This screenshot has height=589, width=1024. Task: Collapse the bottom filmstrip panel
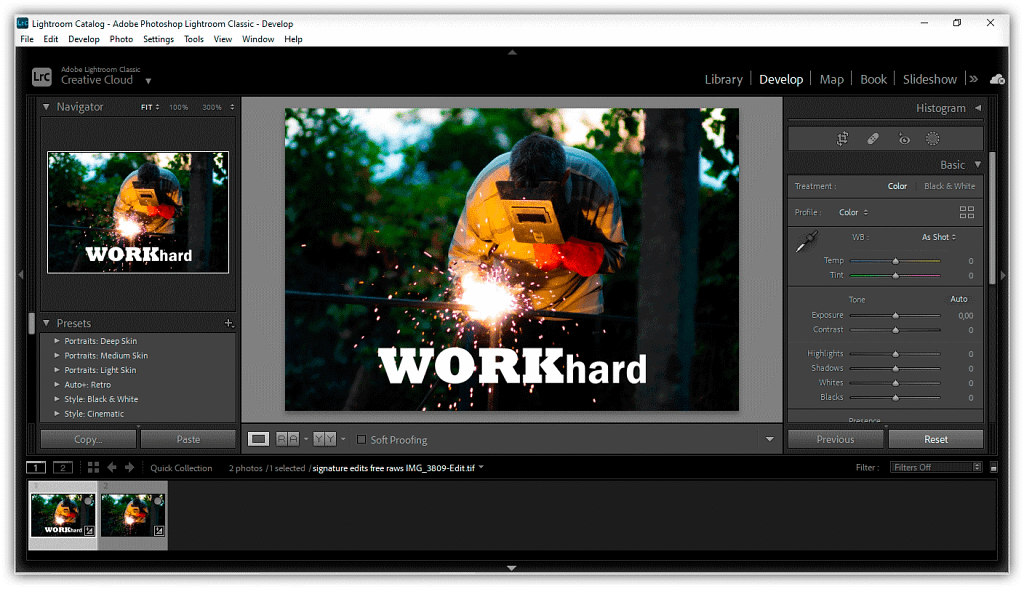(512, 568)
